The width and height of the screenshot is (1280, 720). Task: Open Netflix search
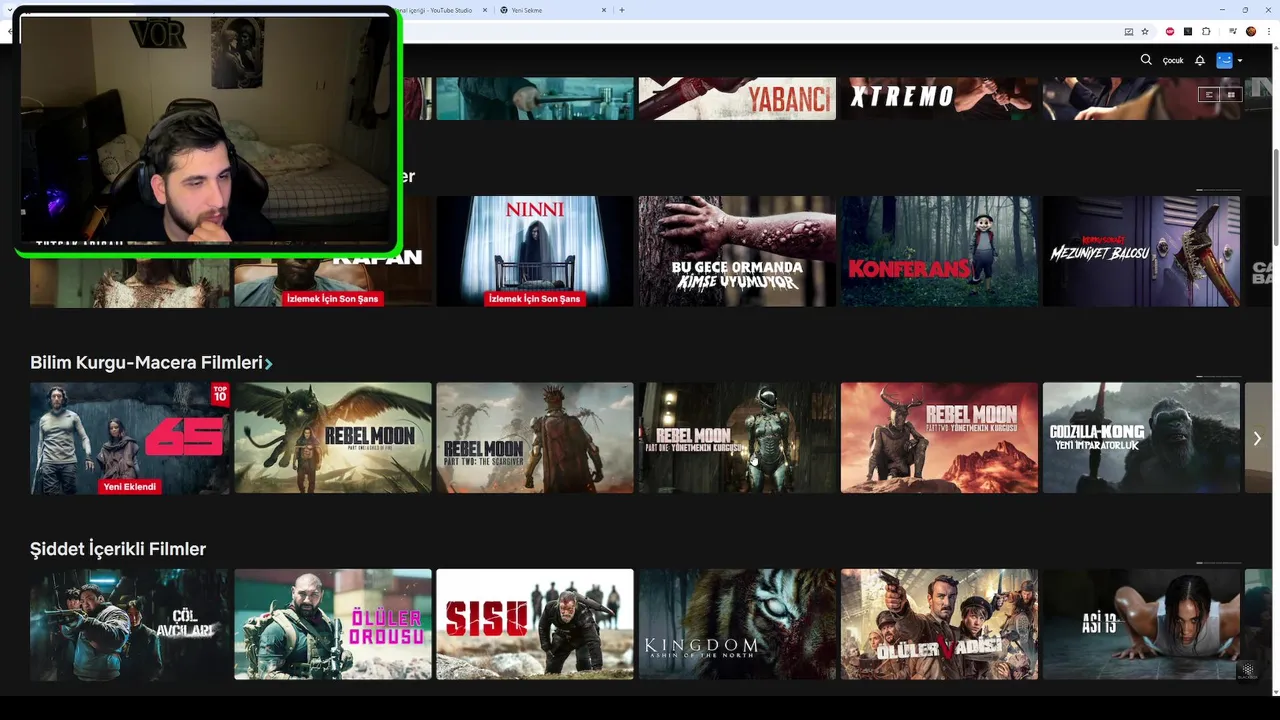pyautogui.click(x=1146, y=60)
